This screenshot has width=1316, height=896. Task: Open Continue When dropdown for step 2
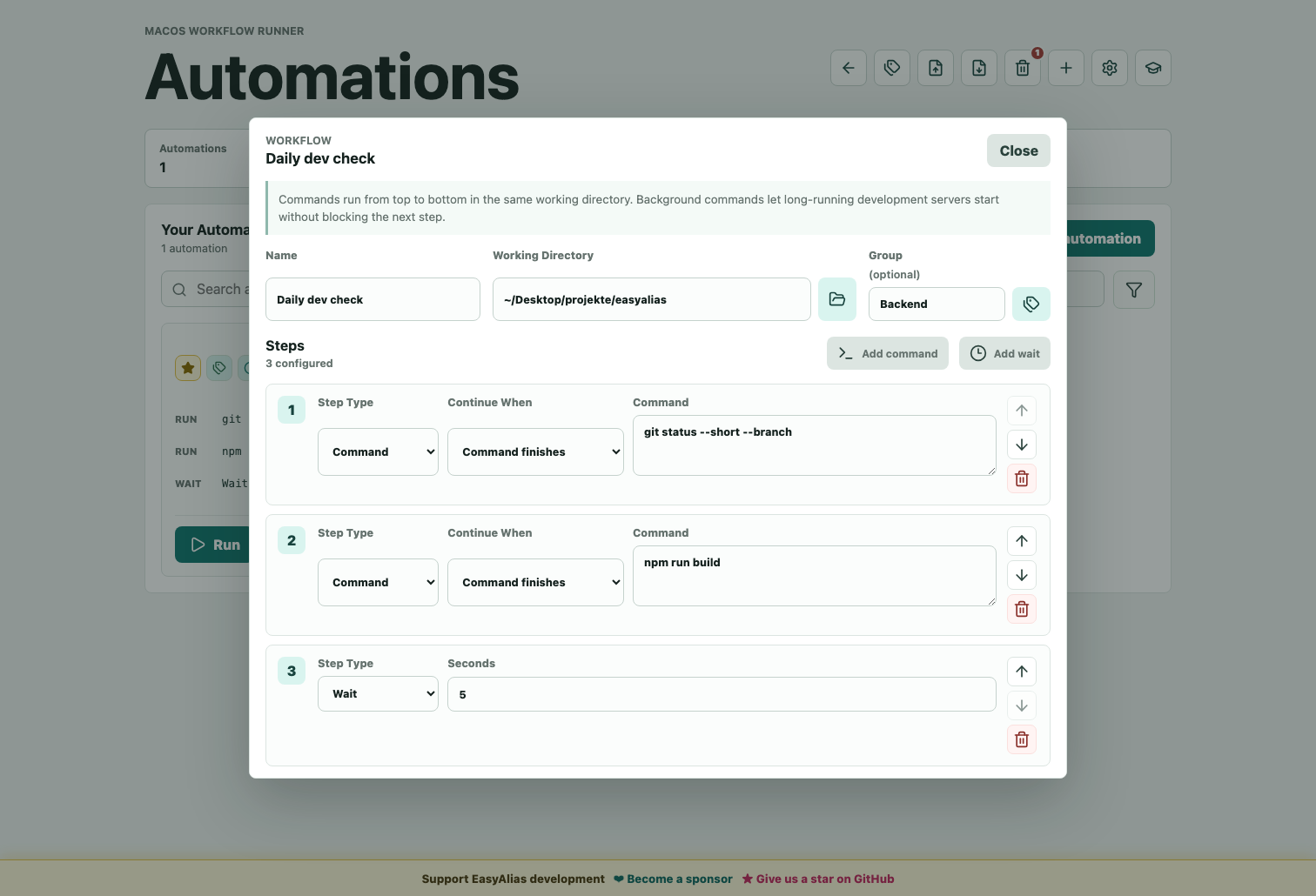click(x=535, y=582)
